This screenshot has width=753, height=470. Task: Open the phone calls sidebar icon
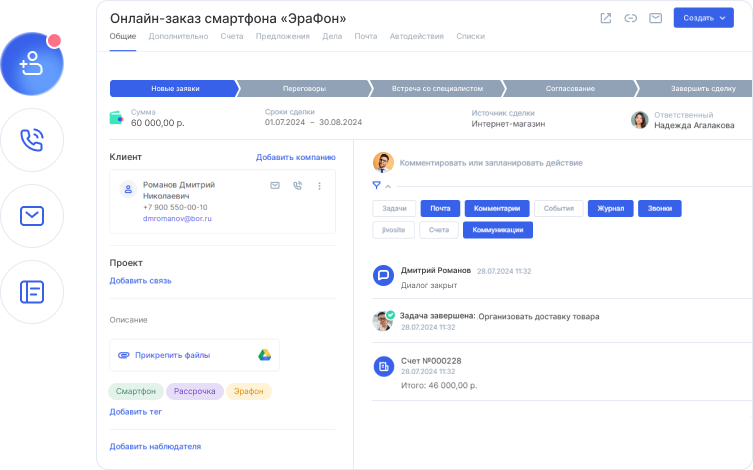pyautogui.click(x=32, y=139)
